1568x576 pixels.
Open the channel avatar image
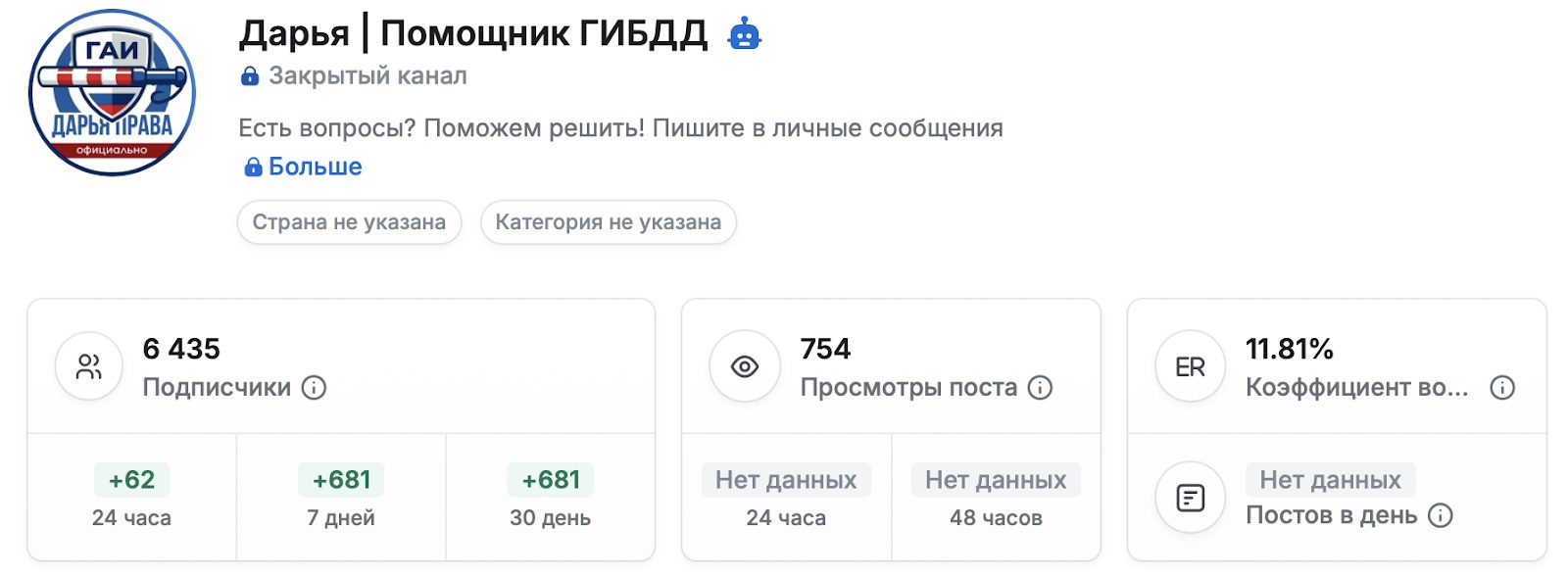pos(113,93)
